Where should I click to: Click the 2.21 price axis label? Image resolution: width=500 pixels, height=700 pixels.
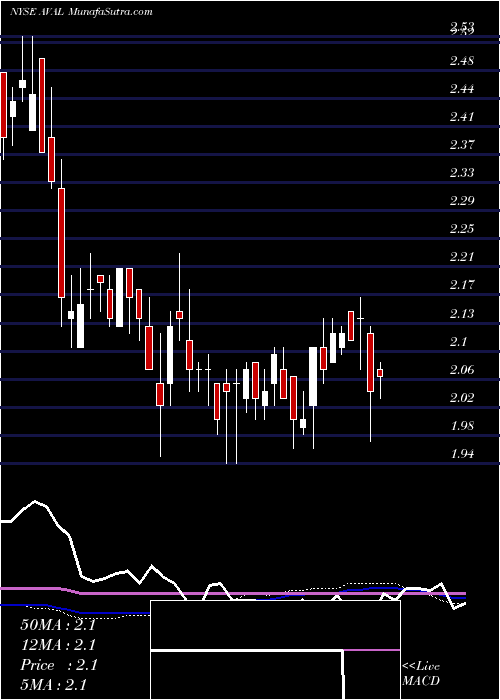point(462,257)
